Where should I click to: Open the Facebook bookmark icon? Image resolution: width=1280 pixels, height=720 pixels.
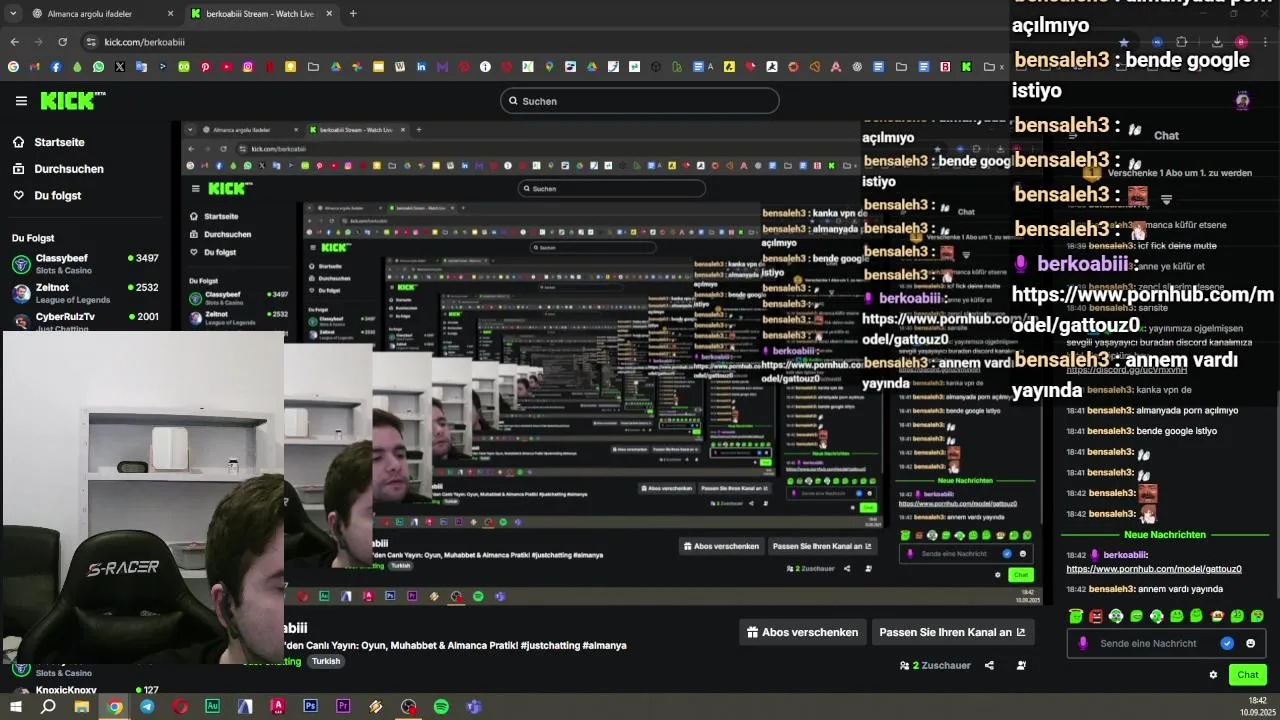56,67
